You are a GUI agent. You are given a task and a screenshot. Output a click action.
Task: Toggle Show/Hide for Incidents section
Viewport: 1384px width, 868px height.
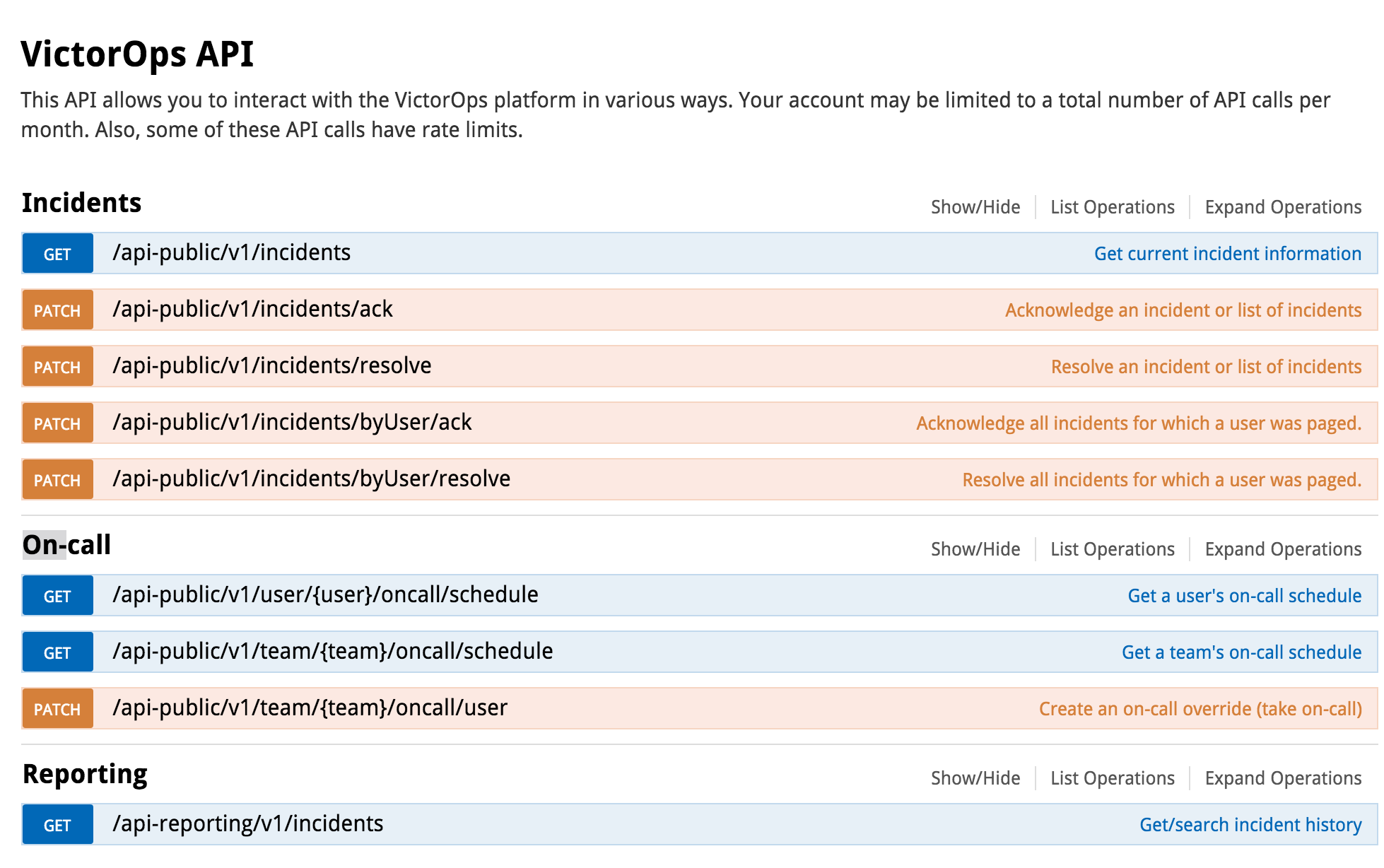coord(975,207)
